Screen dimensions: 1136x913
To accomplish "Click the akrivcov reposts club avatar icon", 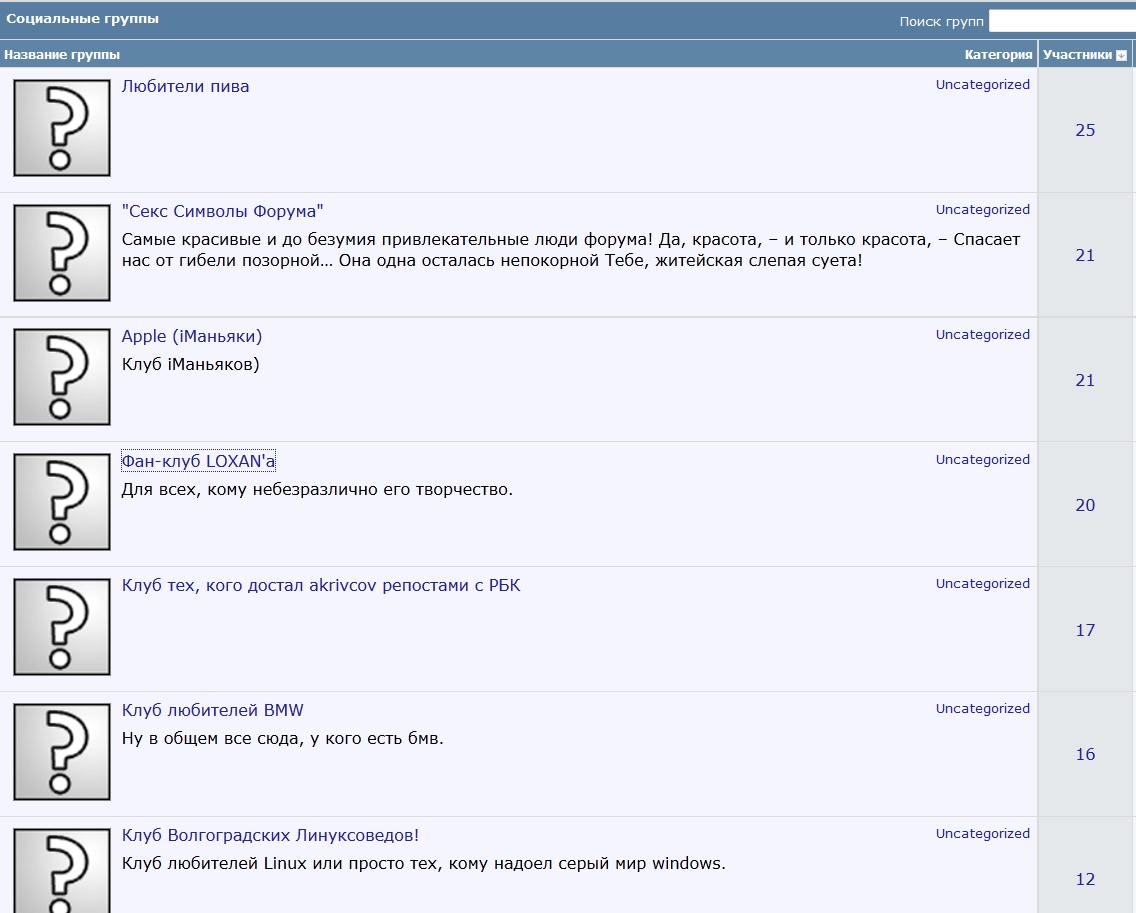I will click(61, 627).
